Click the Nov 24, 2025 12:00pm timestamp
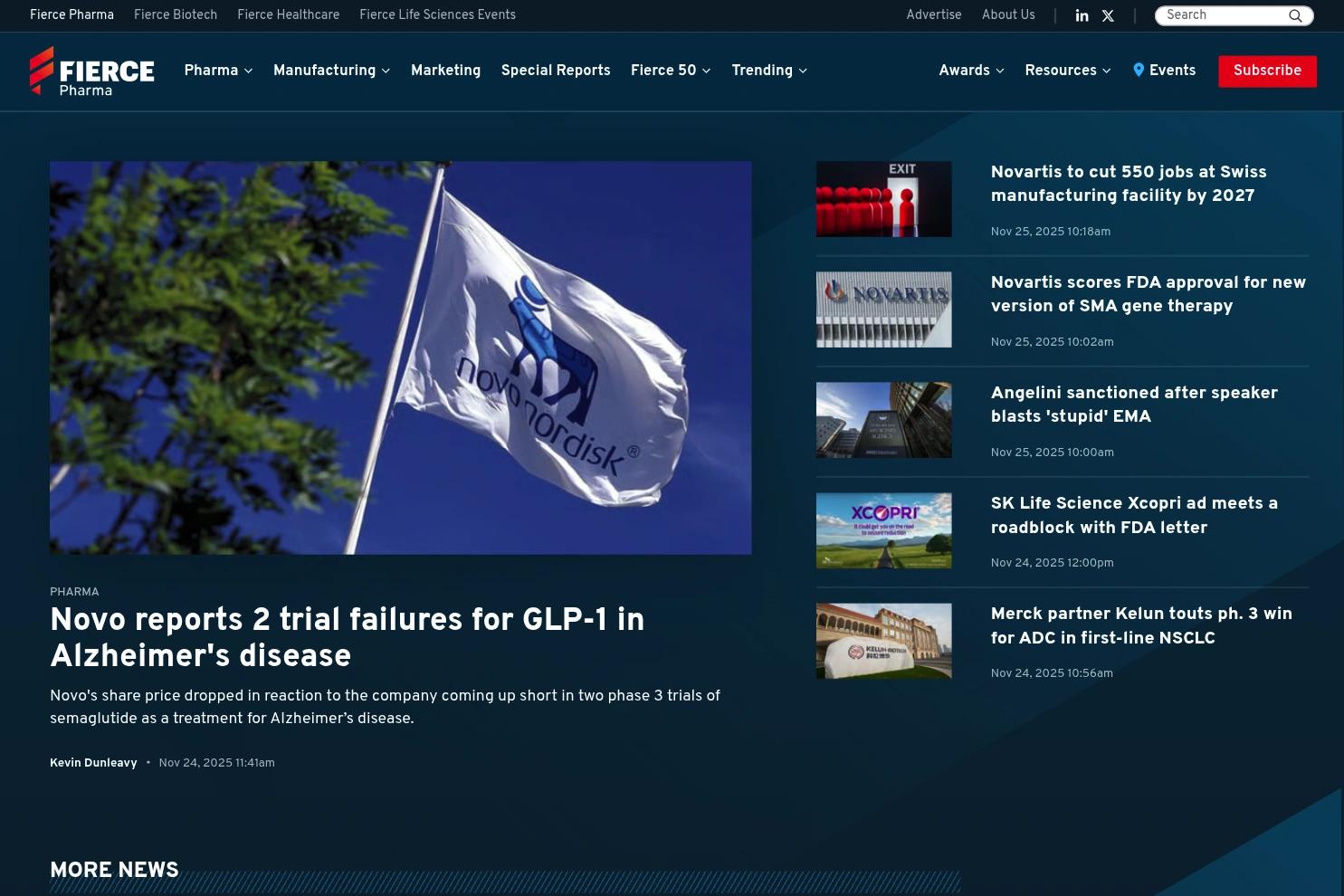This screenshot has height=896, width=1344. (x=1053, y=563)
